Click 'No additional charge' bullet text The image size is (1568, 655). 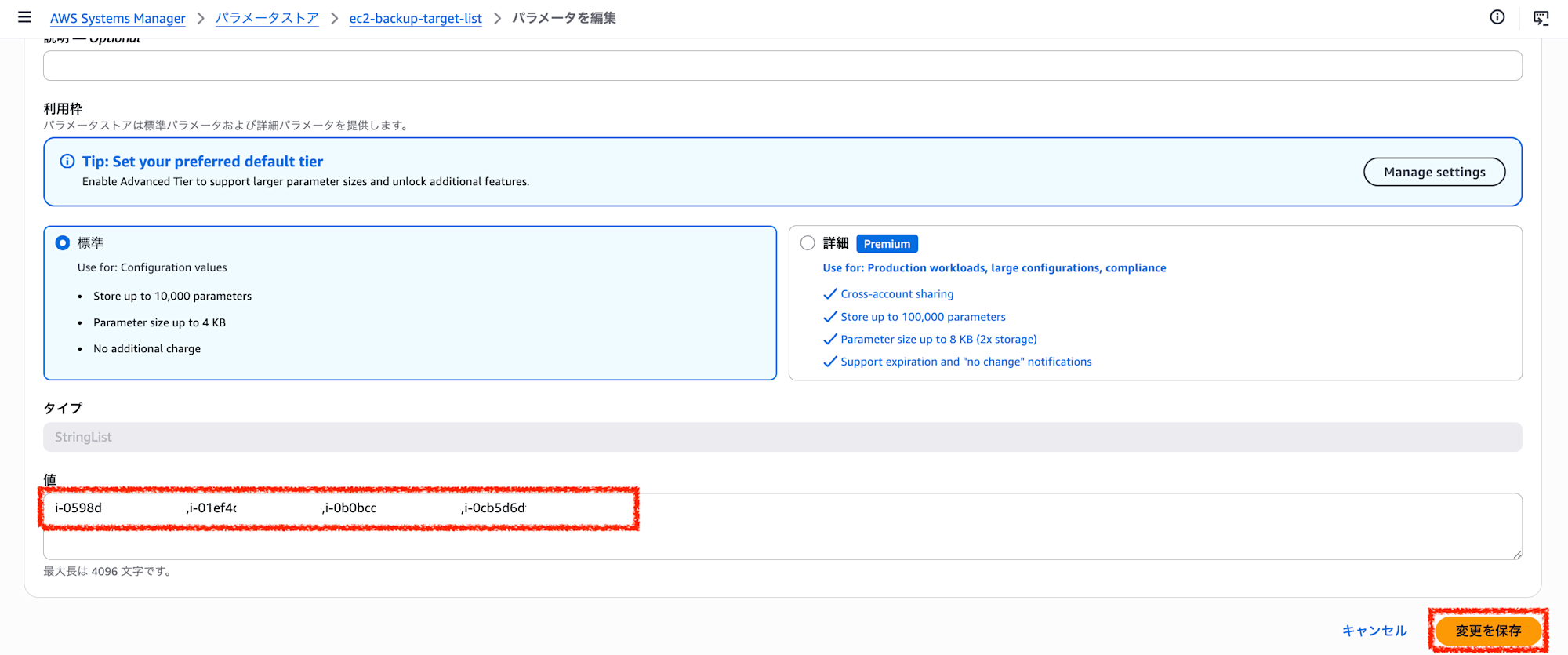147,349
